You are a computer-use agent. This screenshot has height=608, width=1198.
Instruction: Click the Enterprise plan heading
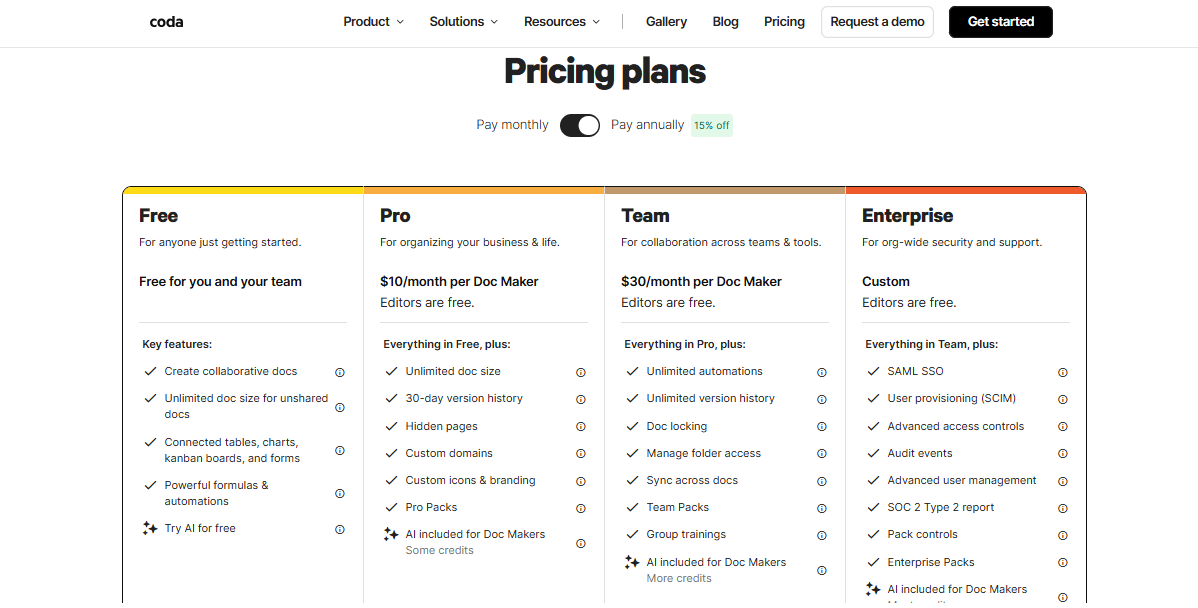pyautogui.click(x=908, y=215)
